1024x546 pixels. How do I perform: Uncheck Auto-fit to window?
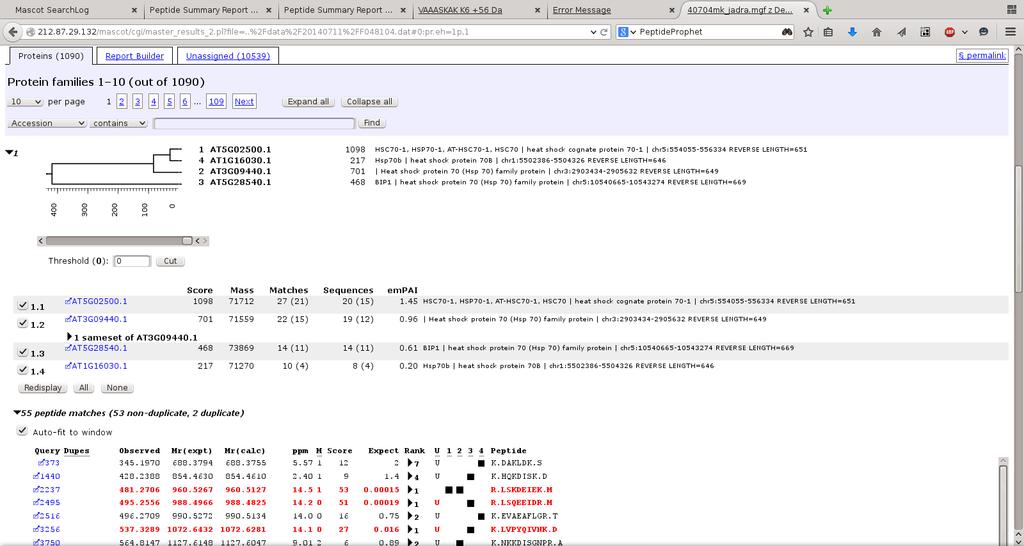coord(22,430)
